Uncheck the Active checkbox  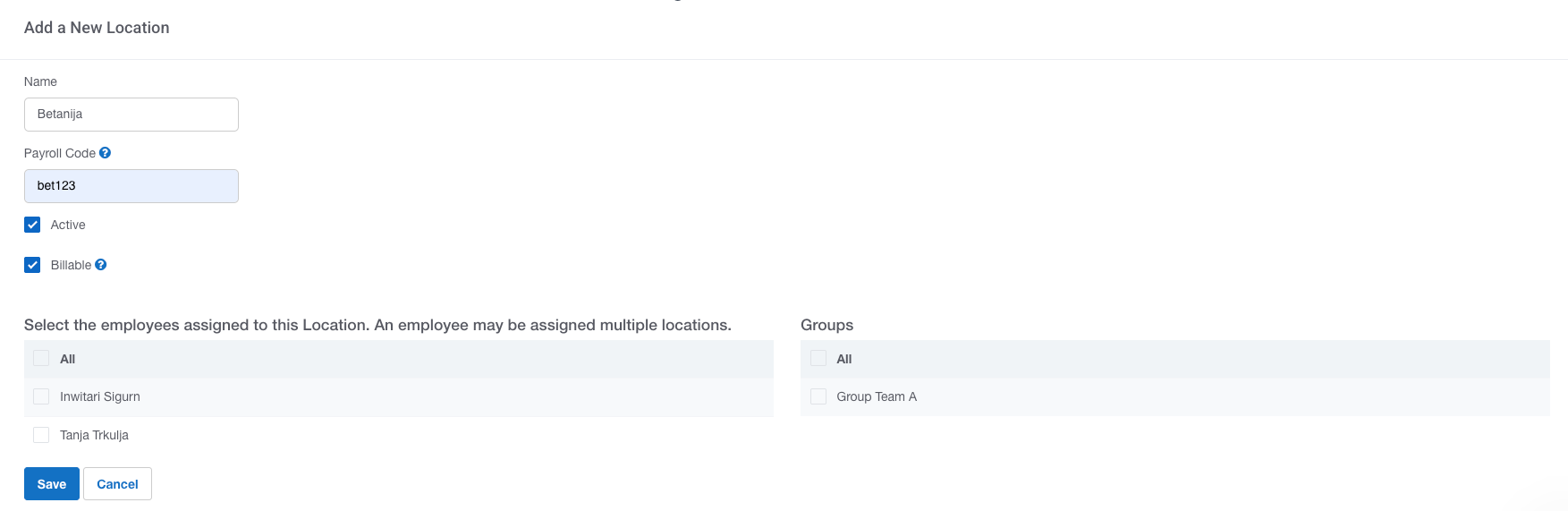tap(32, 225)
